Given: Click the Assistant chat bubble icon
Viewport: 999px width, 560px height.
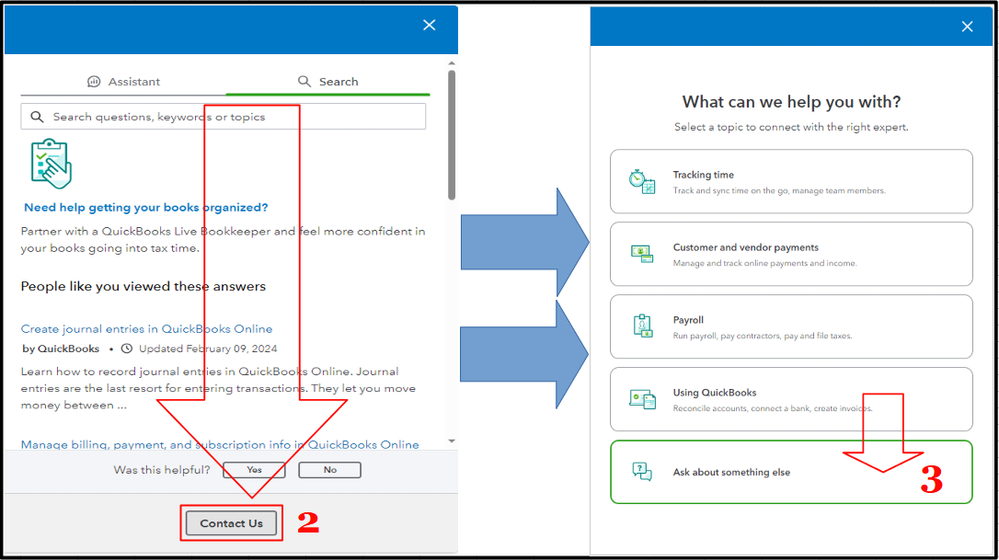Looking at the screenshot, I should pos(94,82).
